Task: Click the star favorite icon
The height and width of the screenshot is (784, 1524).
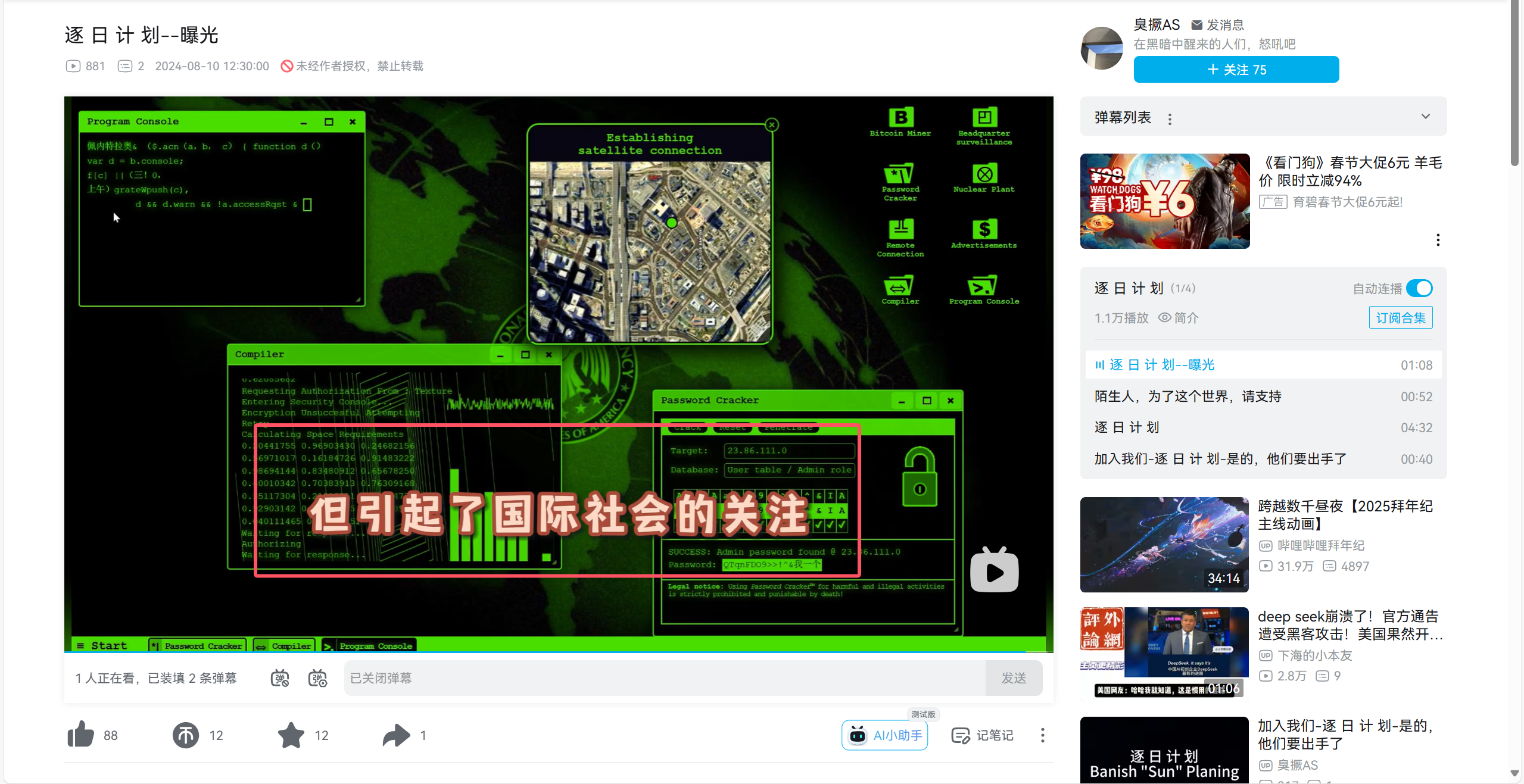Action: [x=291, y=735]
